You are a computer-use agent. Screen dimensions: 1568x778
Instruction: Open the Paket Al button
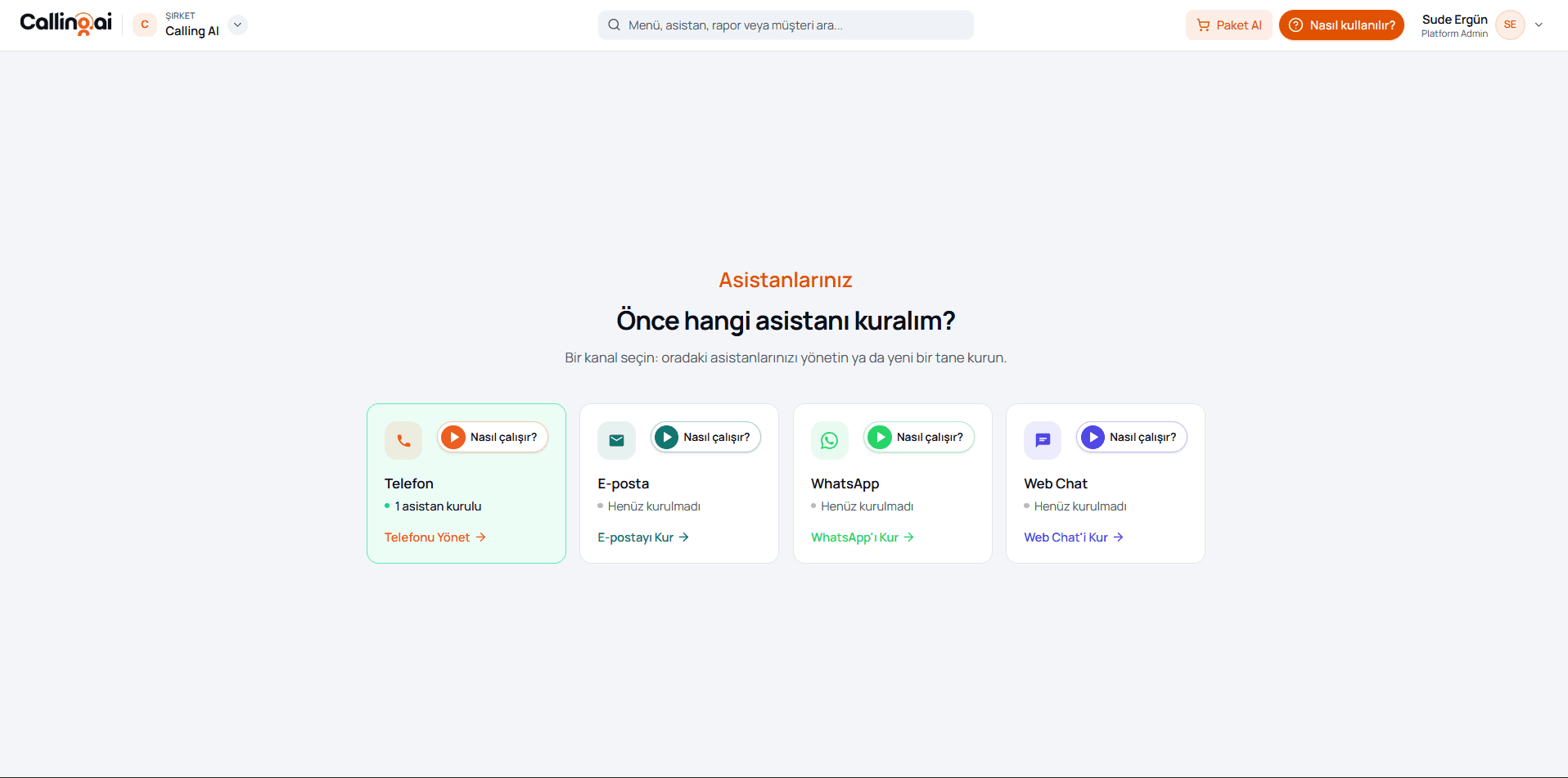click(1228, 25)
